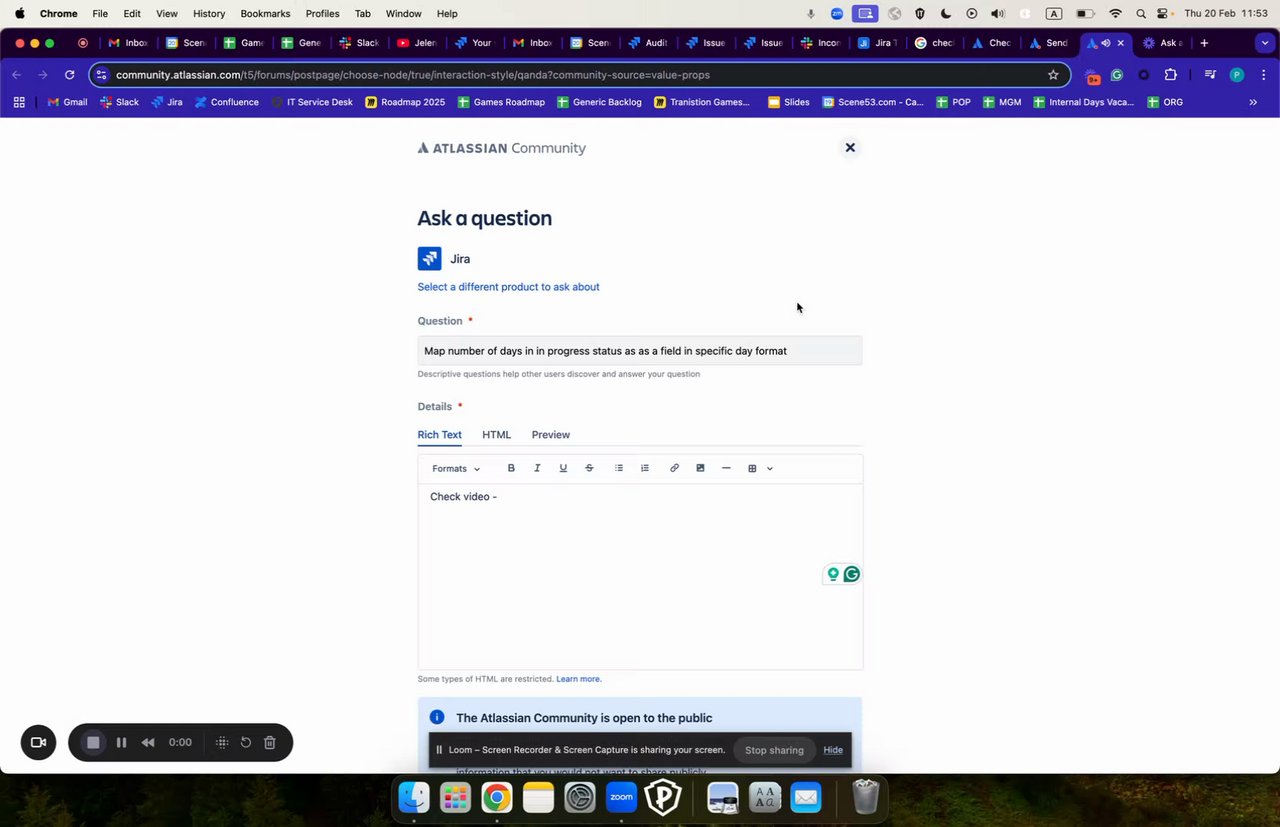Screen dimensions: 1280x827
Task: Insert a bulleted list
Action: pyautogui.click(x=619, y=468)
